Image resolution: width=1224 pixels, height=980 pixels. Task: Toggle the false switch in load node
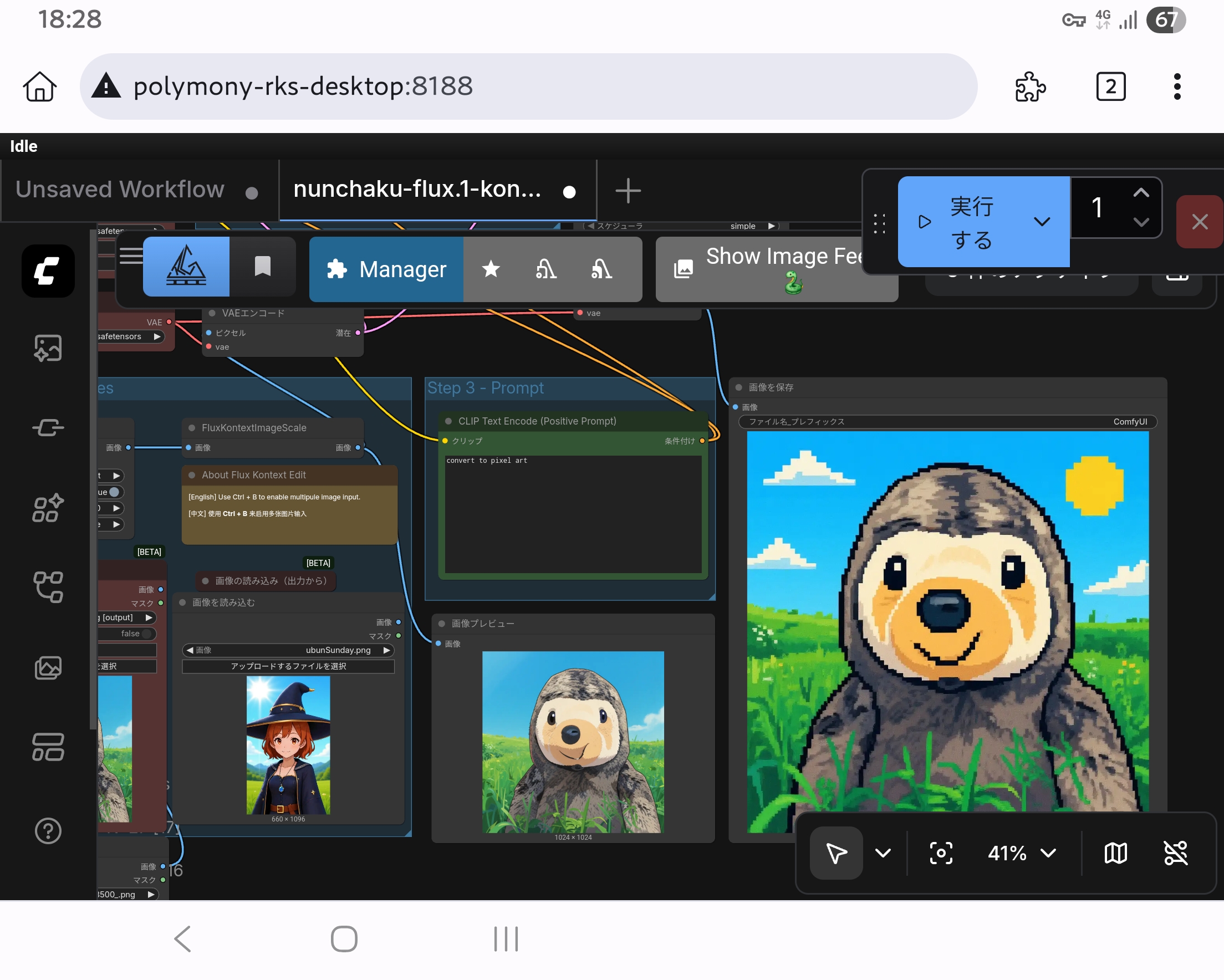coord(145,633)
